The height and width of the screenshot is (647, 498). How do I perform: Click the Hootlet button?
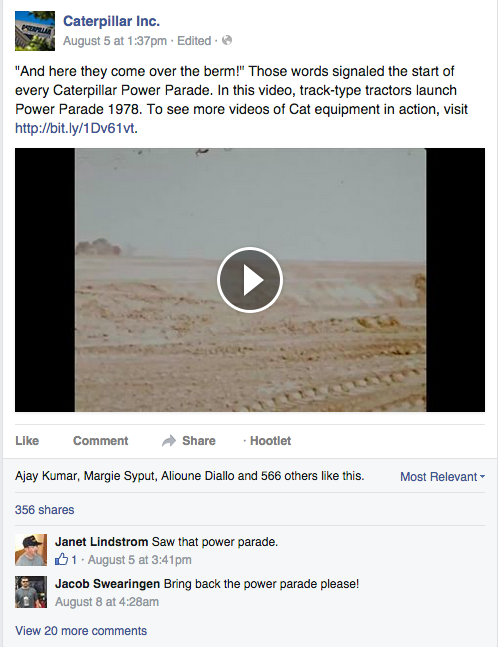(x=271, y=441)
